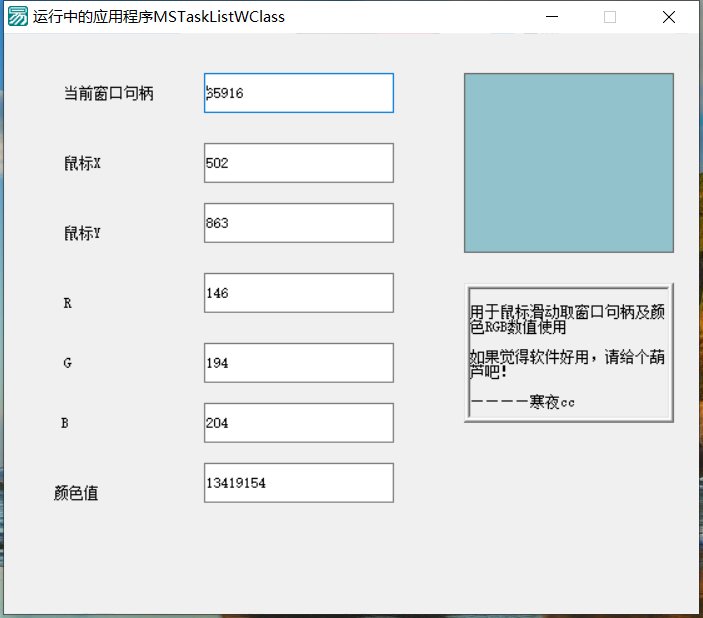Click the G label text
Image resolution: width=703 pixels, height=618 pixels.
coord(67,363)
